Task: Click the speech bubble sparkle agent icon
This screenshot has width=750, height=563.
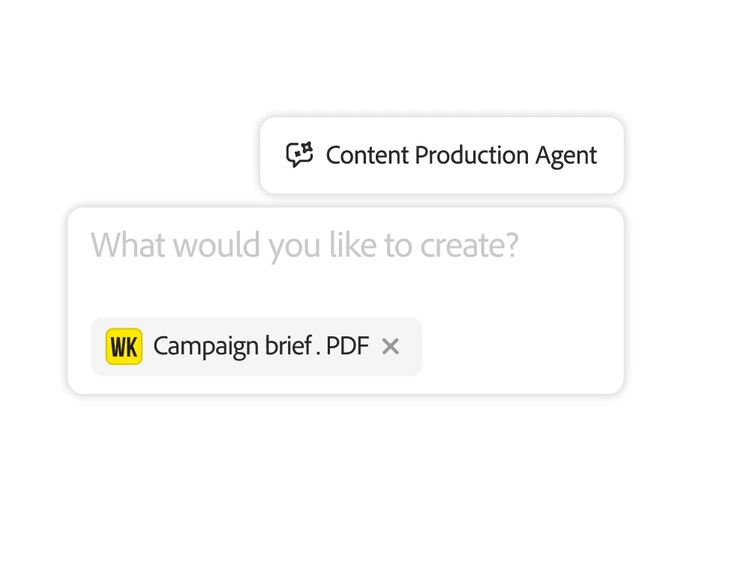Action: pos(300,154)
